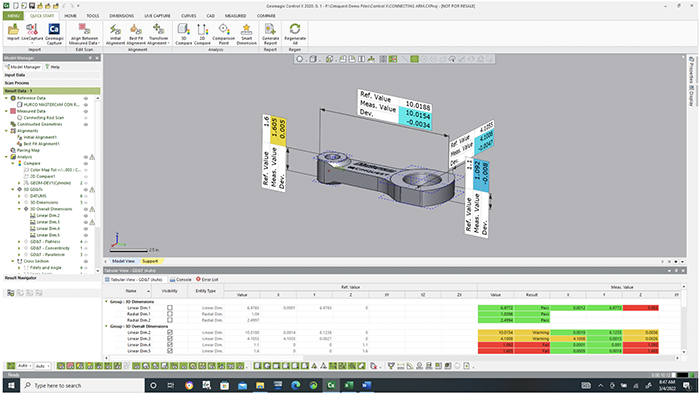Collapse the Analysis tree node
700x394 pixels.
click(x=7, y=157)
